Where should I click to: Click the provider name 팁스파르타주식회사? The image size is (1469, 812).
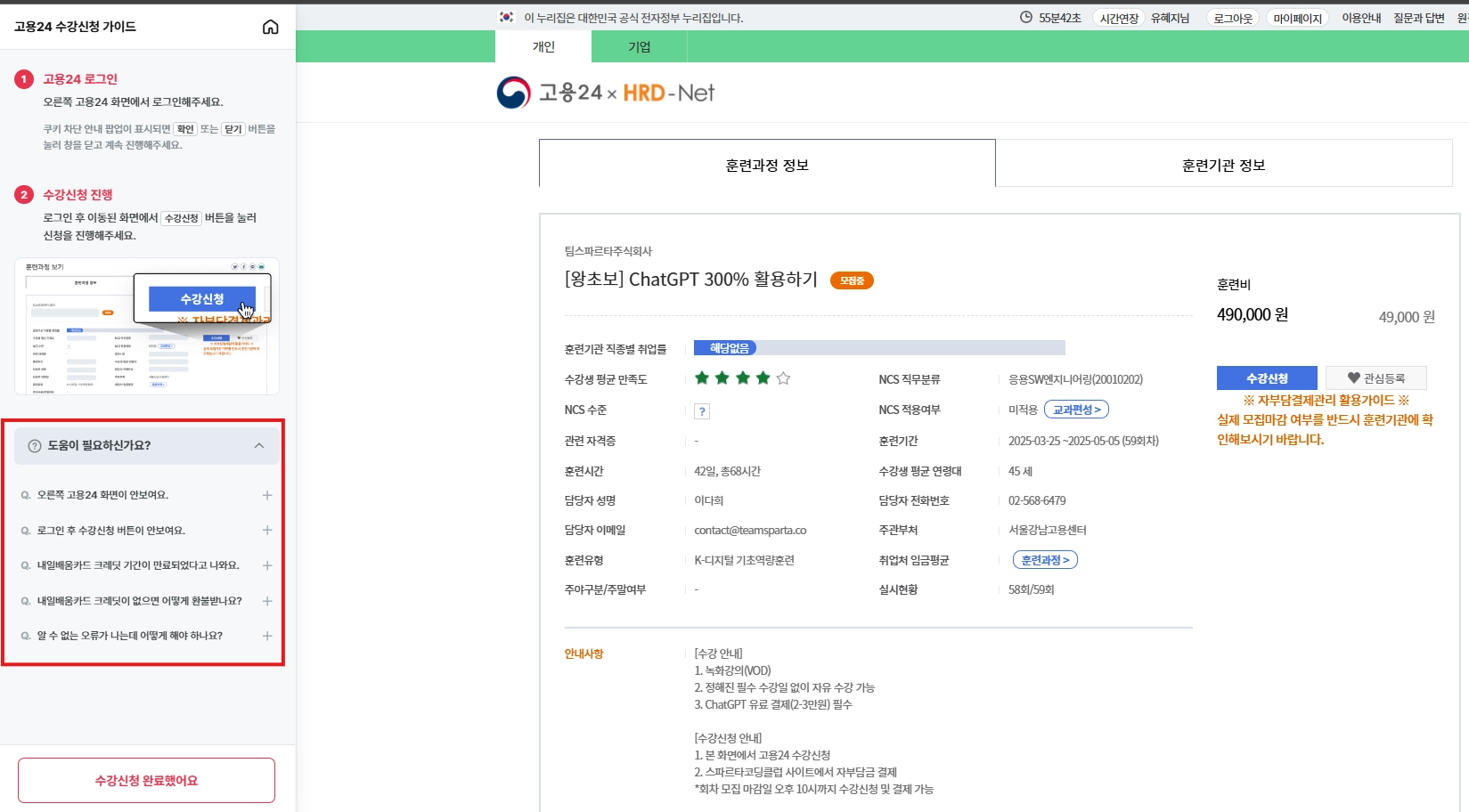[608, 251]
